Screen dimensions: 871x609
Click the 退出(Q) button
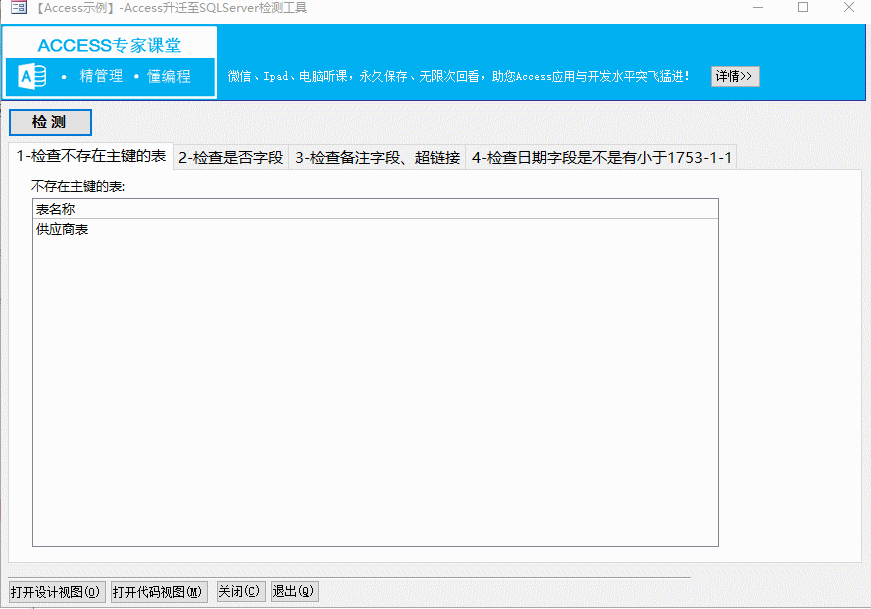tap(295, 591)
